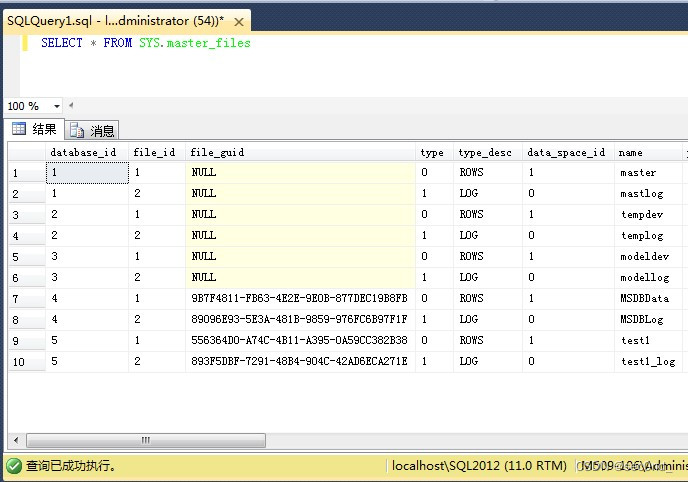Image resolution: width=688 pixels, height=482 pixels.
Task: Click the MSDBData name cell
Action: pos(649,299)
